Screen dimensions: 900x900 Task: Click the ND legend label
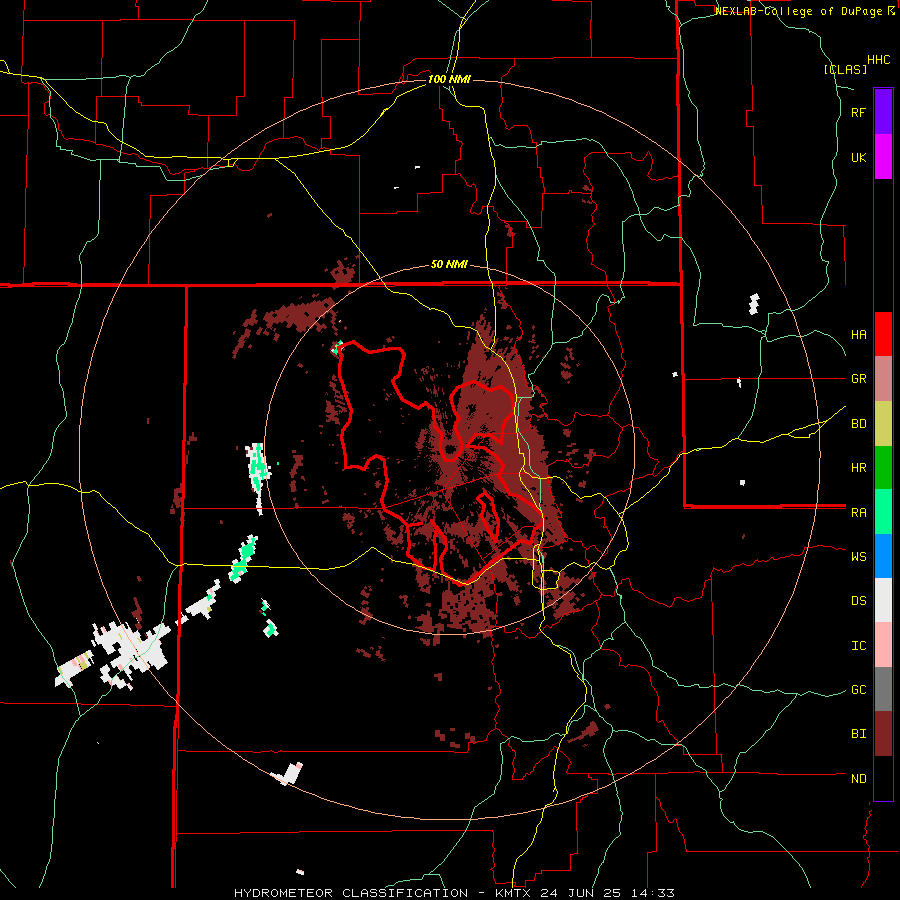858,779
